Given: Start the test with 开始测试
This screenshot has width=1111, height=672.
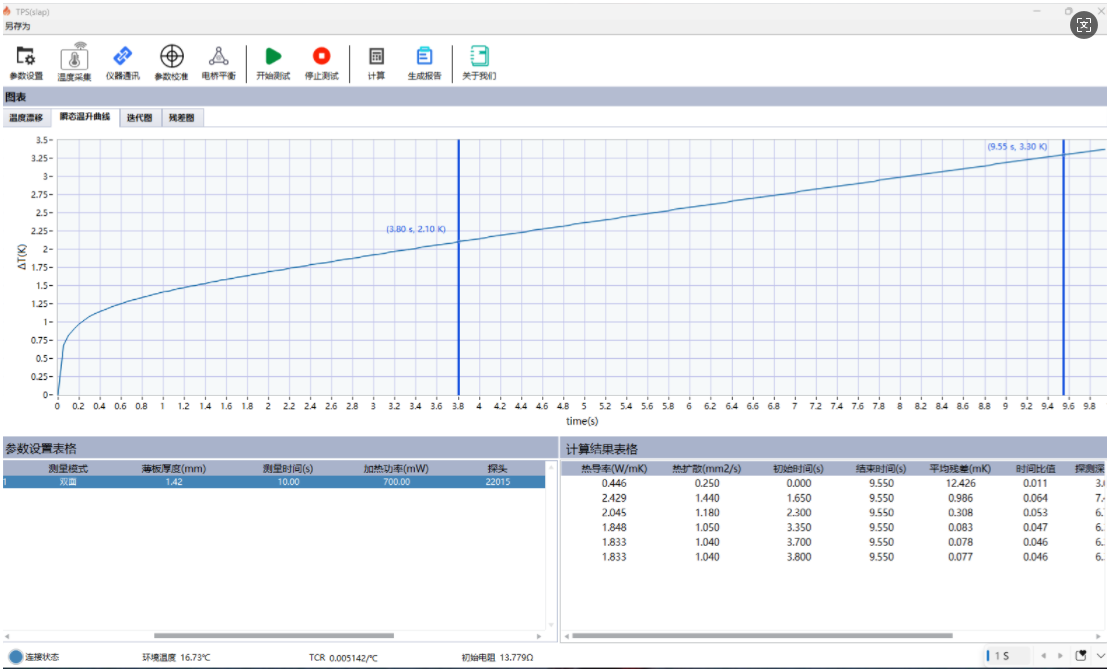Looking at the screenshot, I should coord(273,62).
